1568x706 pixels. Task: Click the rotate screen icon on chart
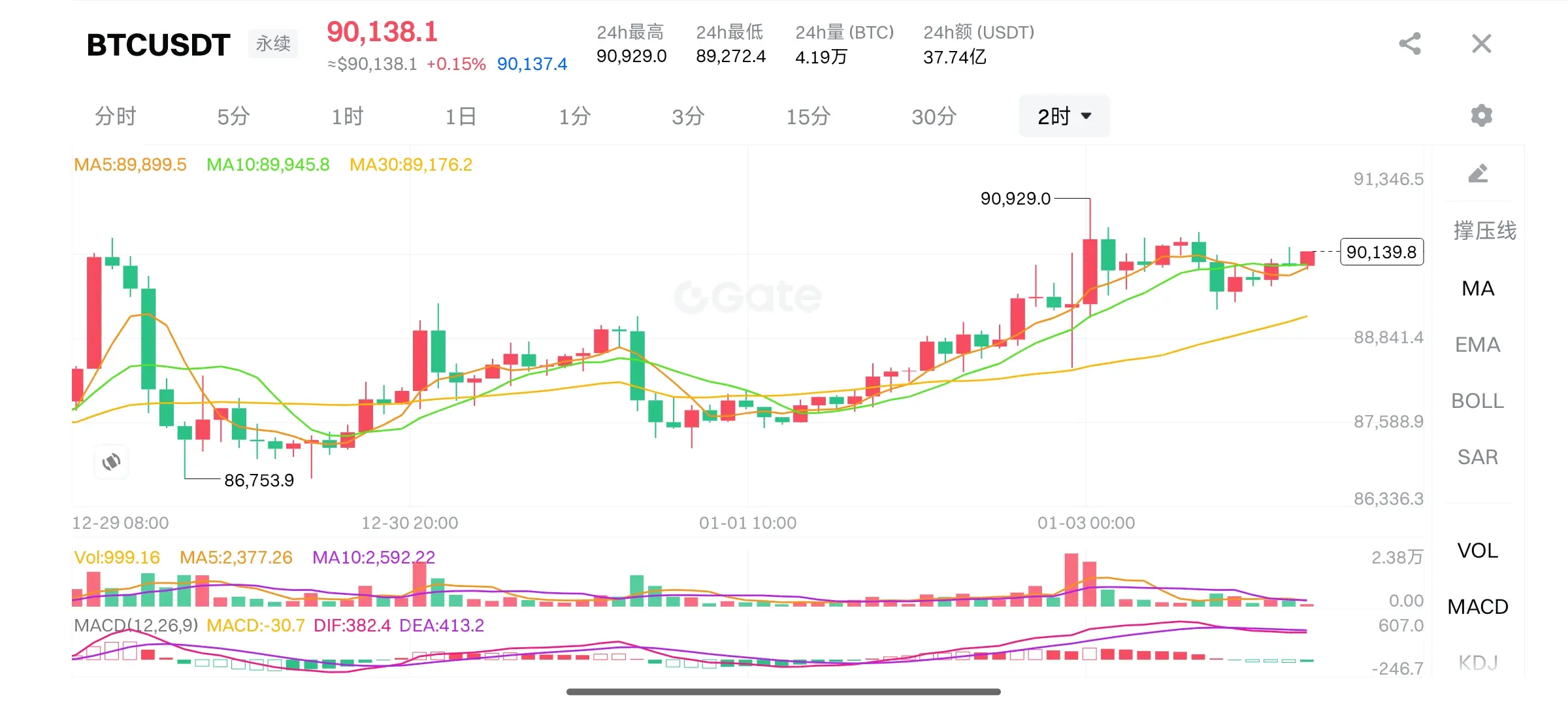click(112, 462)
